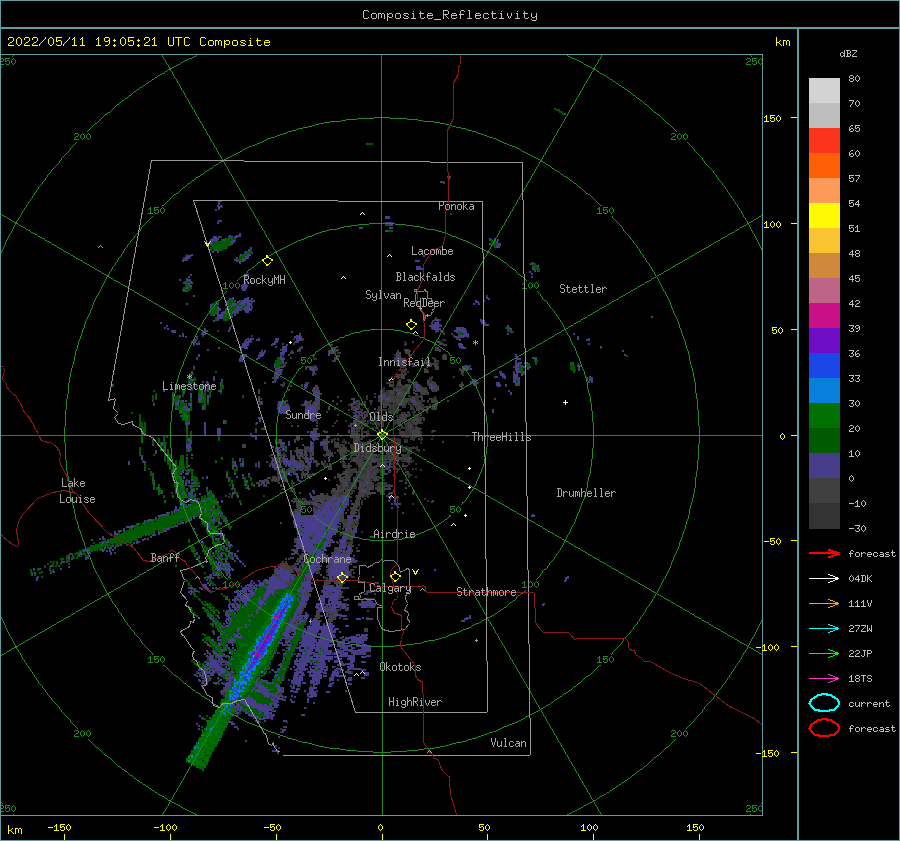Image resolution: width=900 pixels, height=841 pixels.
Task: Click the Lacombe city label
Action: click(432, 251)
